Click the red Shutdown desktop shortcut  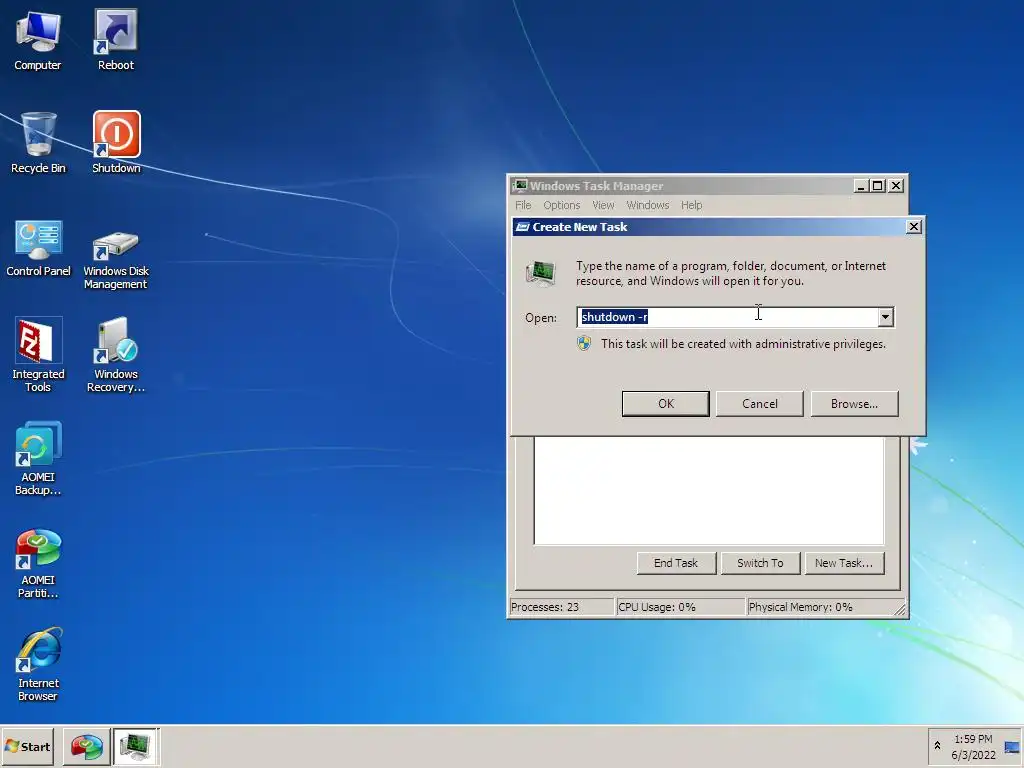(x=116, y=142)
